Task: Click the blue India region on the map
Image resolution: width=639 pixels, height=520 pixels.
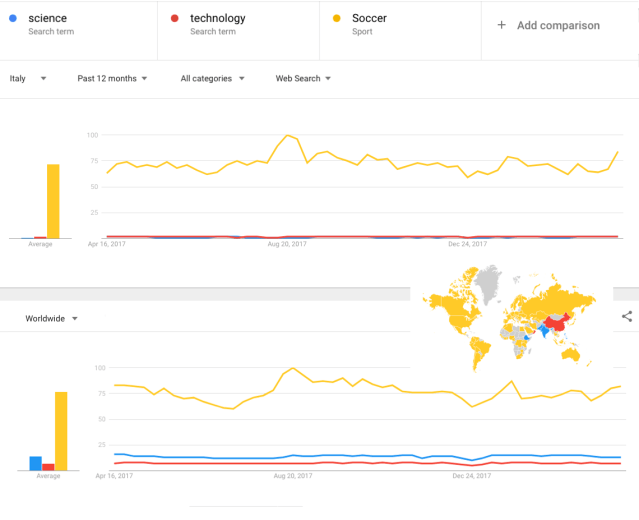Action: coord(543,331)
